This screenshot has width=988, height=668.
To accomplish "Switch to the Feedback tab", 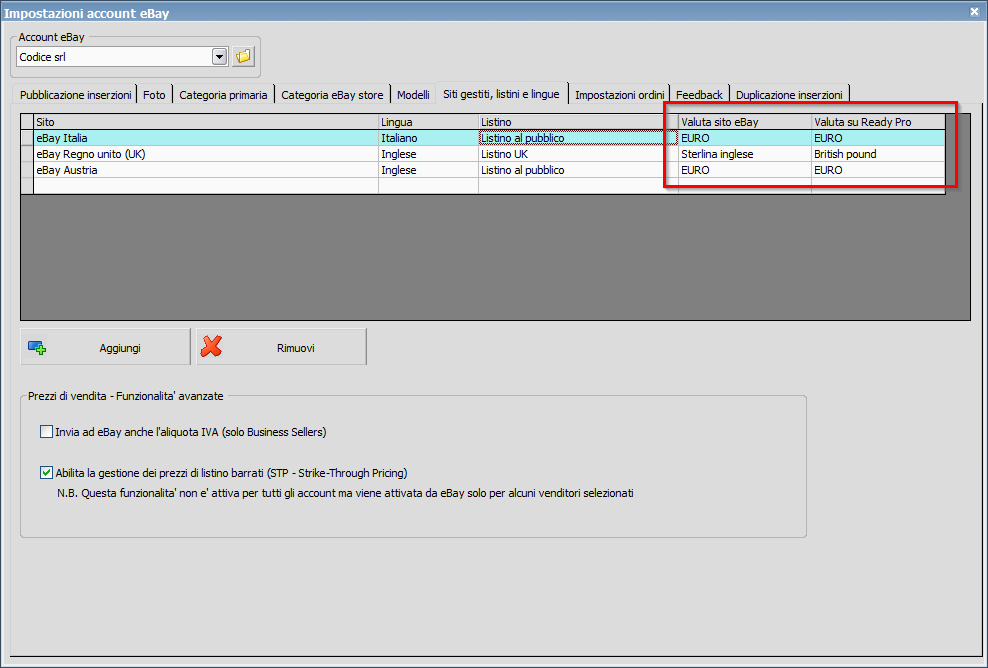I will click(x=699, y=95).
